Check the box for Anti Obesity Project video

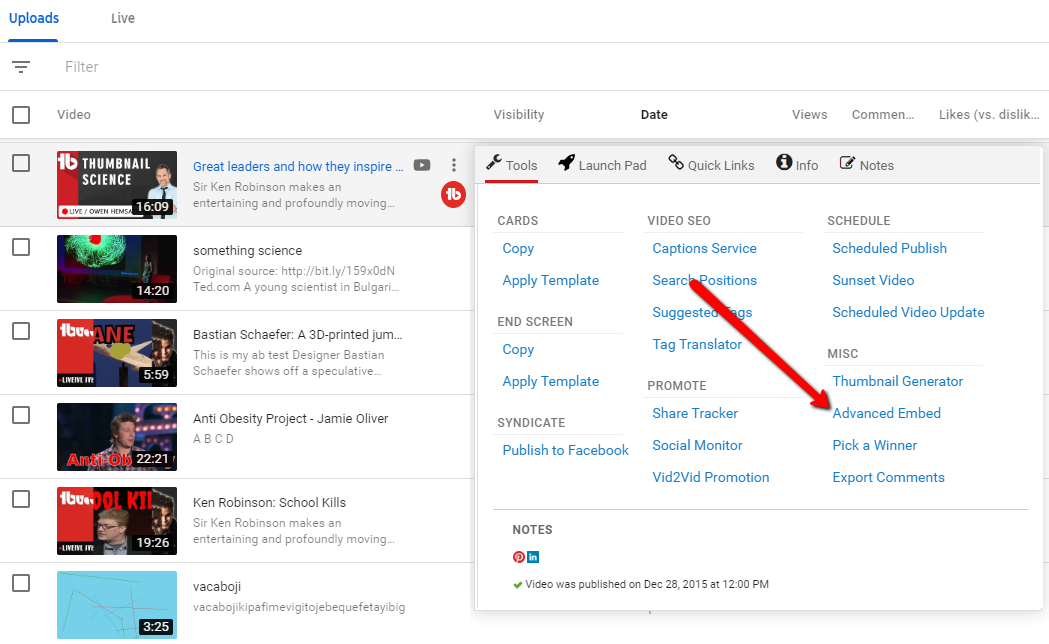21,415
